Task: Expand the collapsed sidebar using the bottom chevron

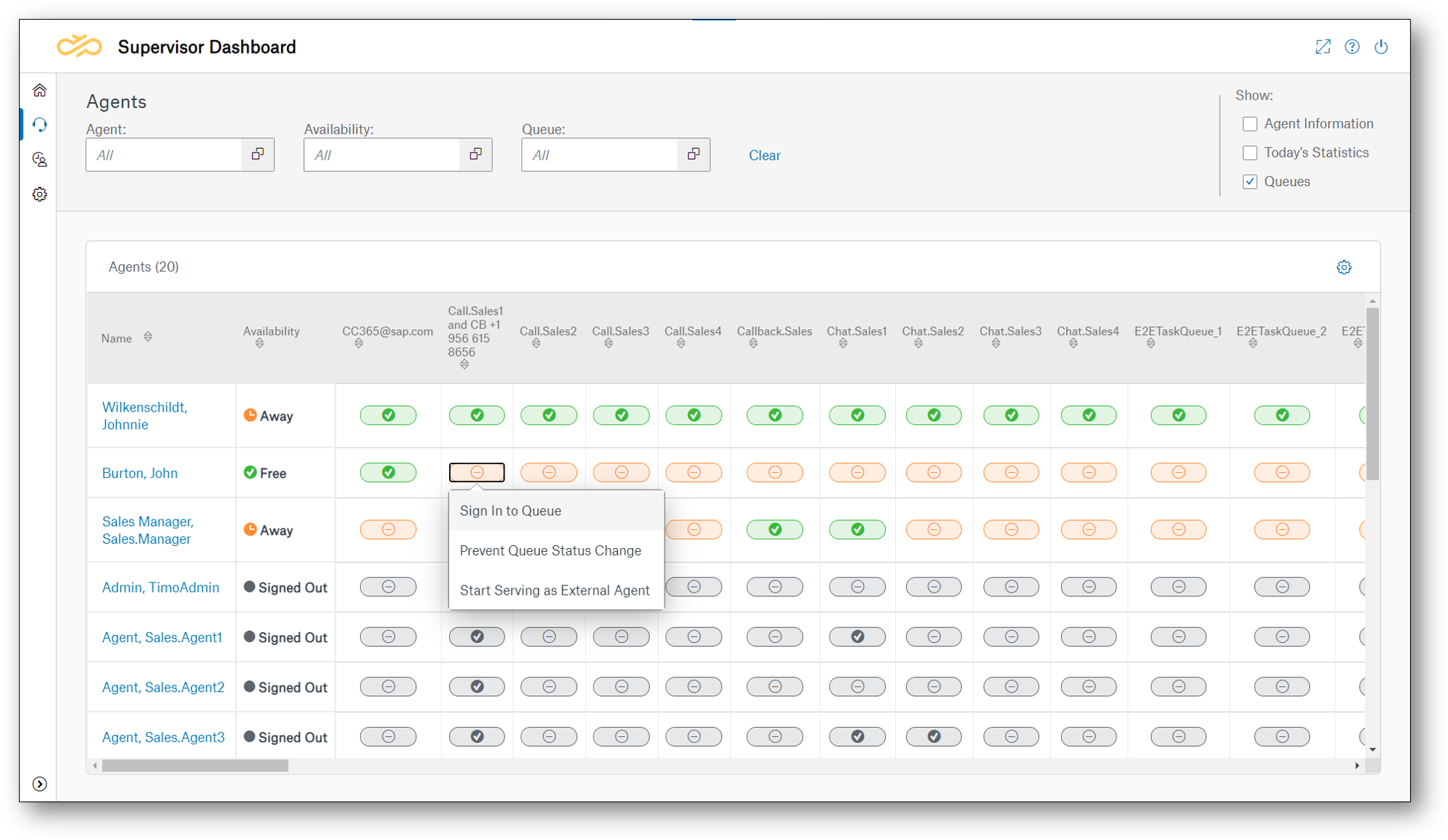Action: (x=40, y=785)
